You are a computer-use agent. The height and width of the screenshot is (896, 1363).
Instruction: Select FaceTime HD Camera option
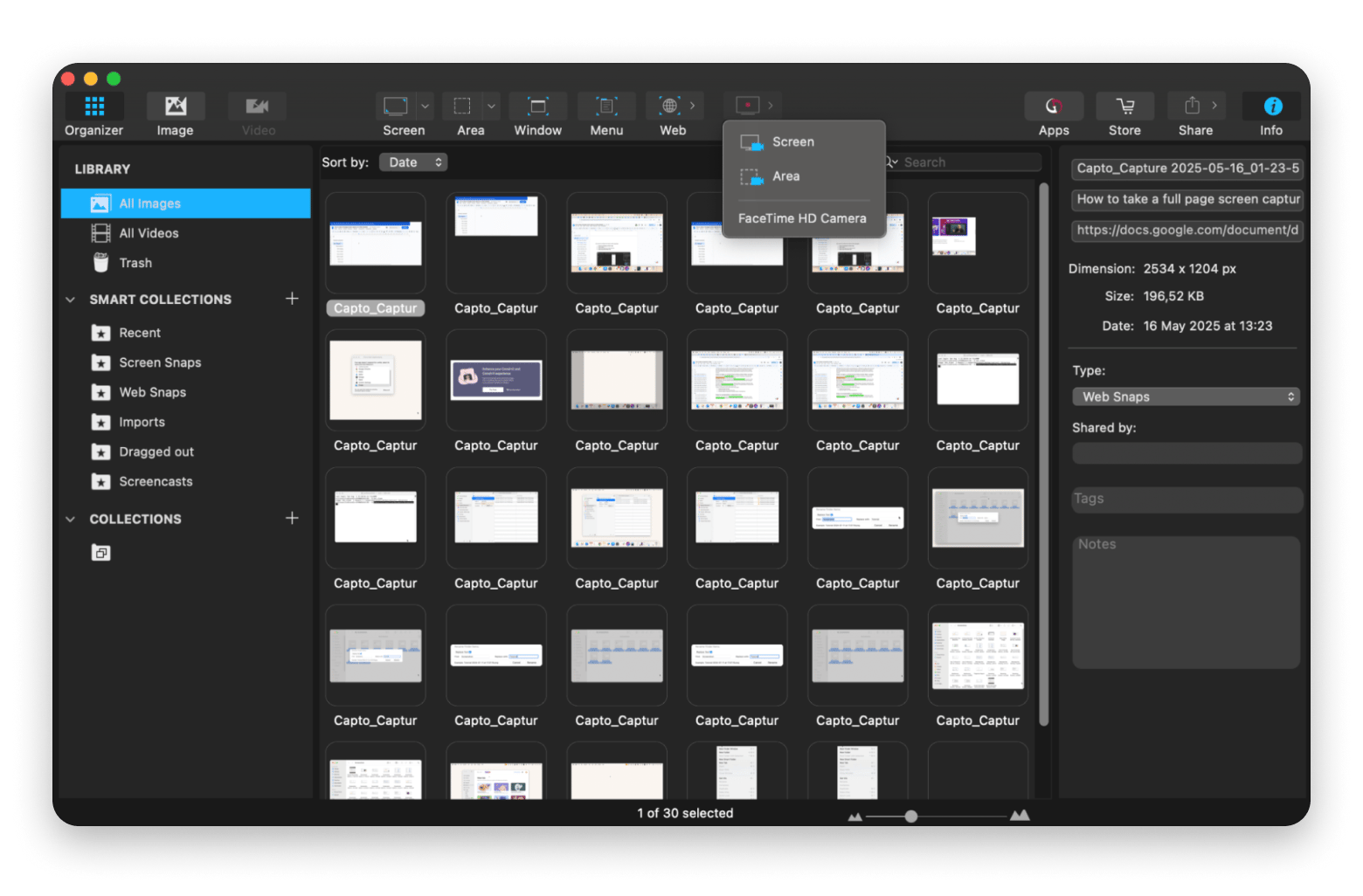[802, 218]
